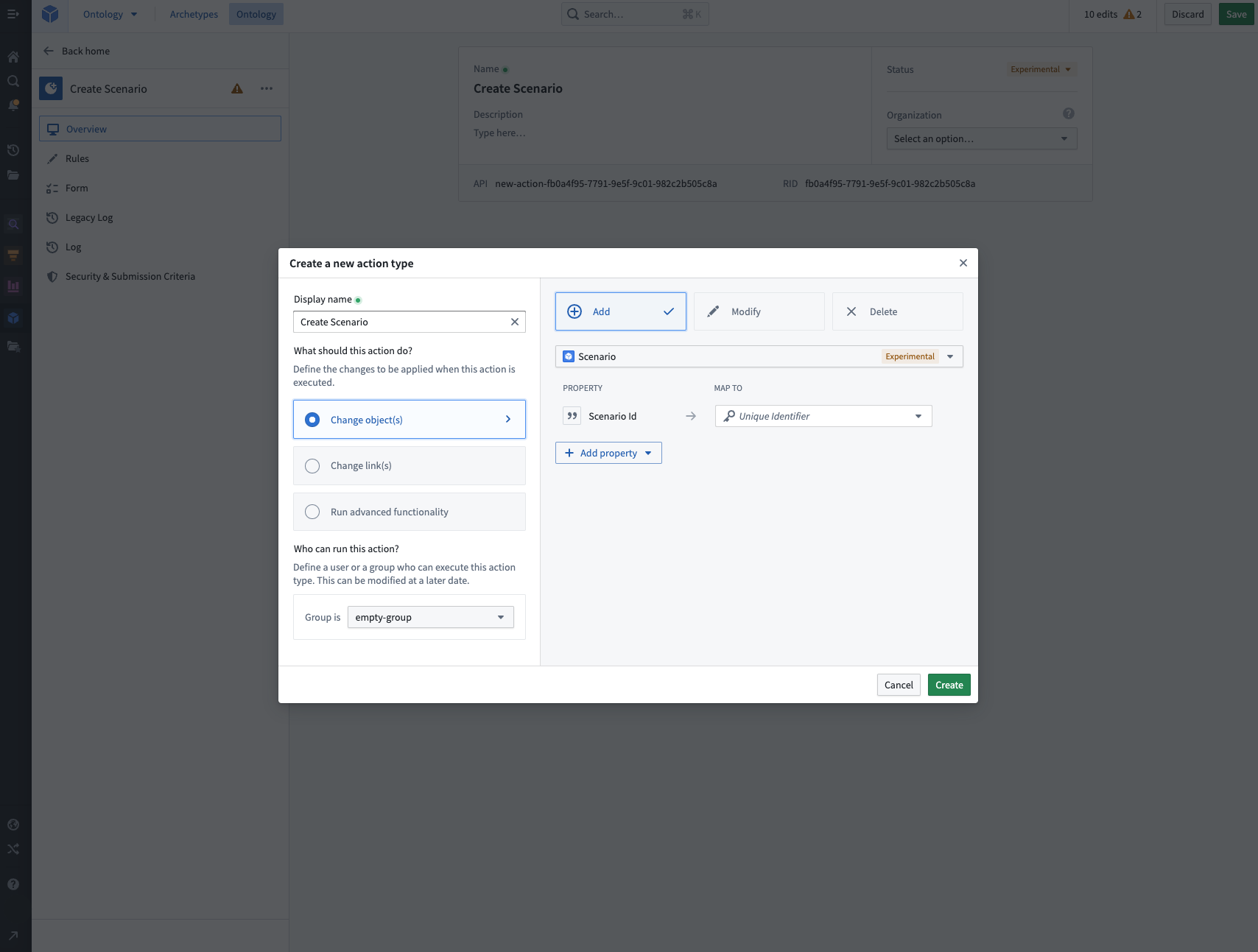This screenshot has width=1258, height=952.
Task: Expand the Add property dropdown
Action: (608, 453)
